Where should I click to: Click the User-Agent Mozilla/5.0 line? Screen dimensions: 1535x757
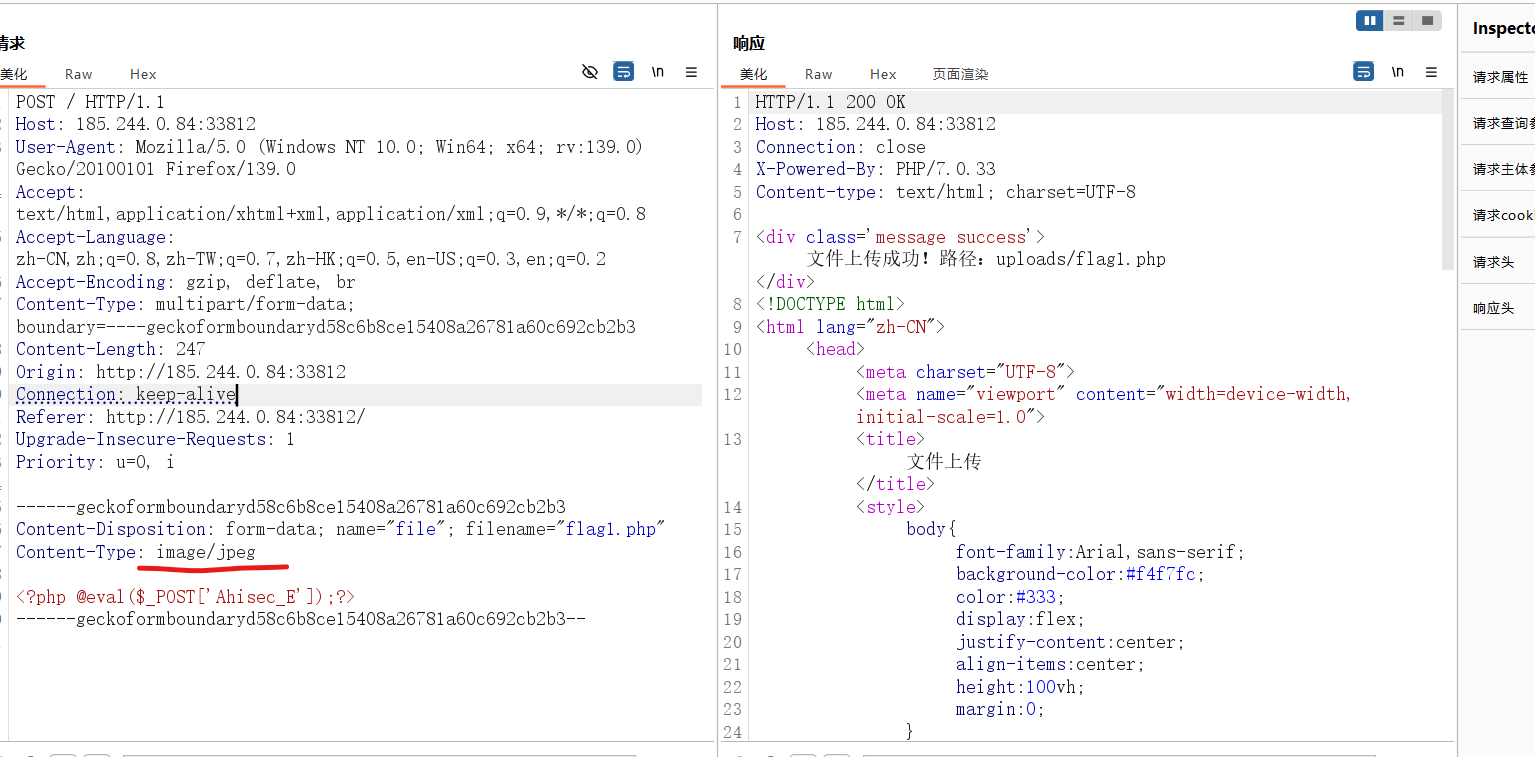click(x=329, y=147)
